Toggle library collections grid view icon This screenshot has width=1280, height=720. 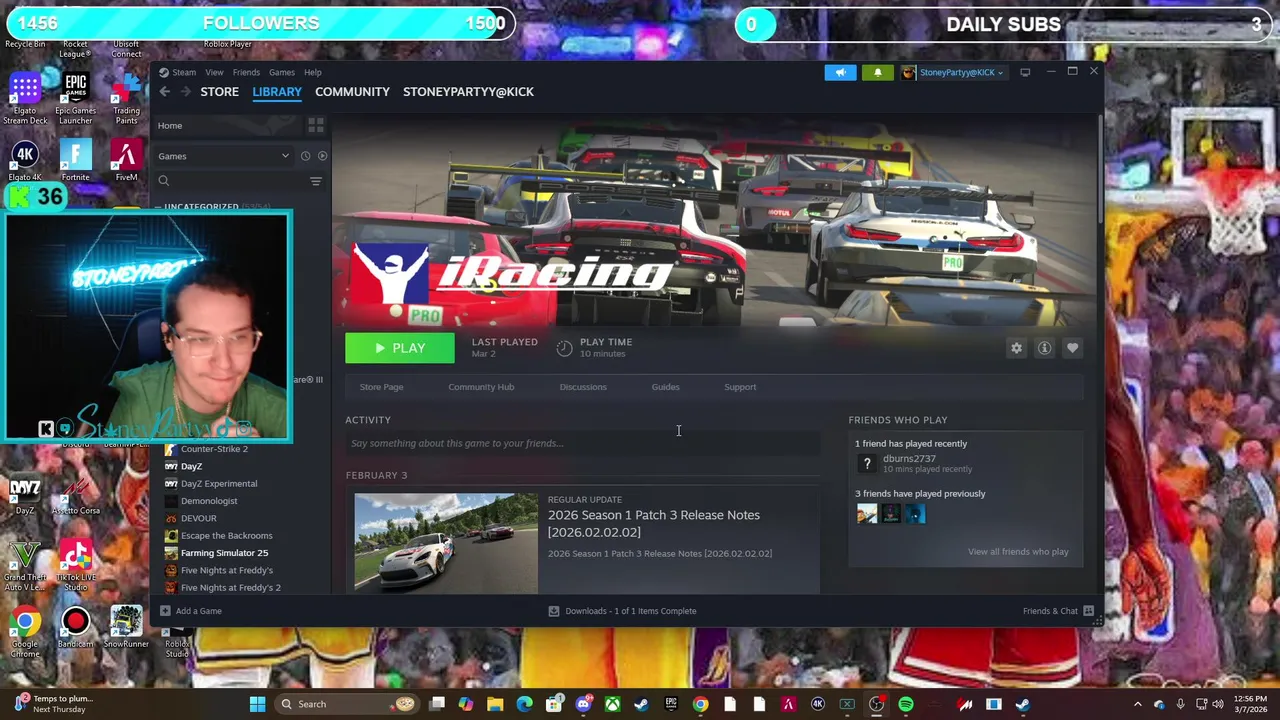(x=315, y=126)
